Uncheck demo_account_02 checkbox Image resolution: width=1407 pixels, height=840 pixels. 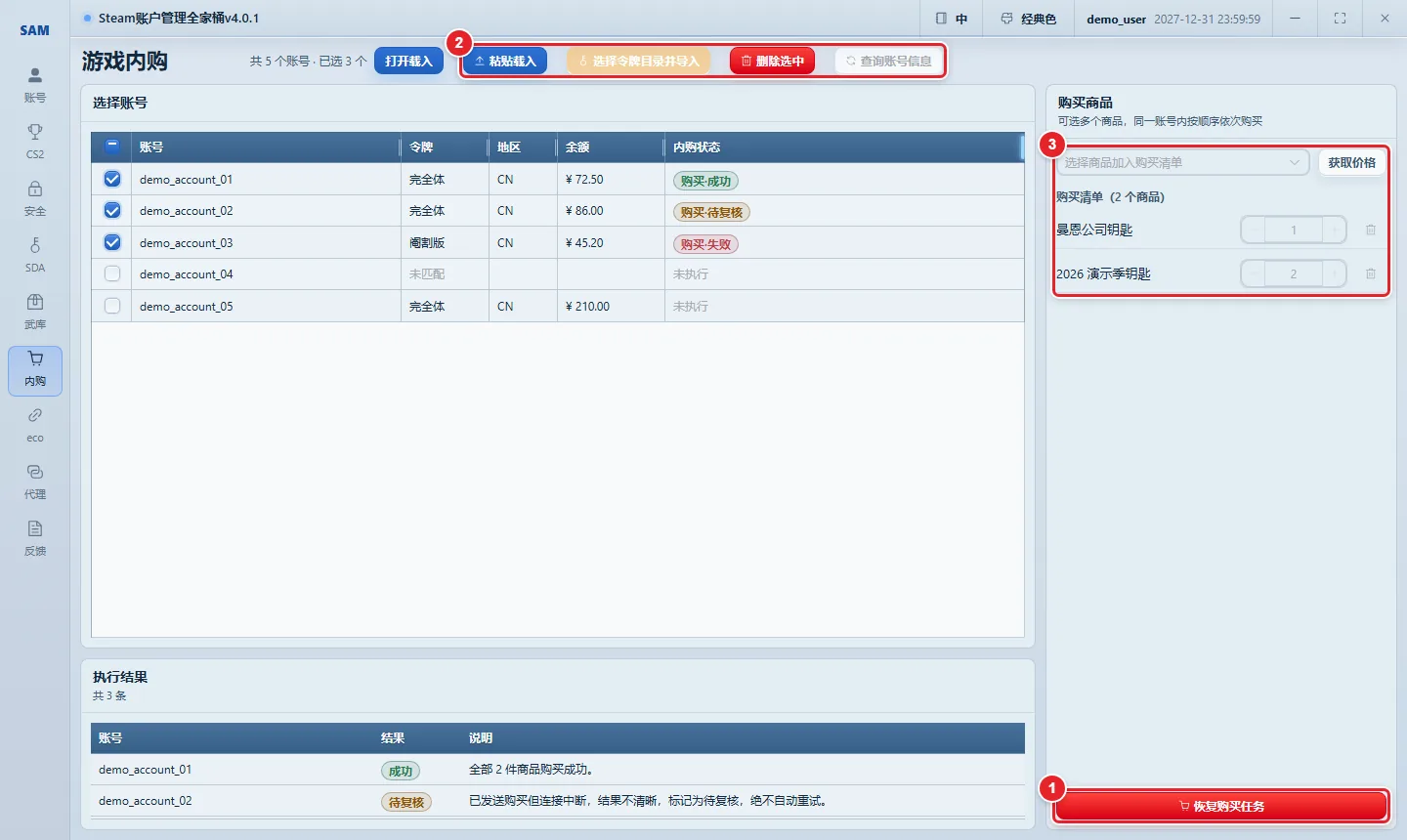click(x=112, y=210)
